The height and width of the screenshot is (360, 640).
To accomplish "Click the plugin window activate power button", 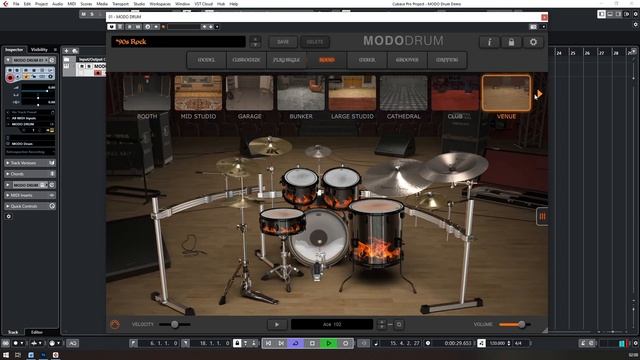I will 111,27.
